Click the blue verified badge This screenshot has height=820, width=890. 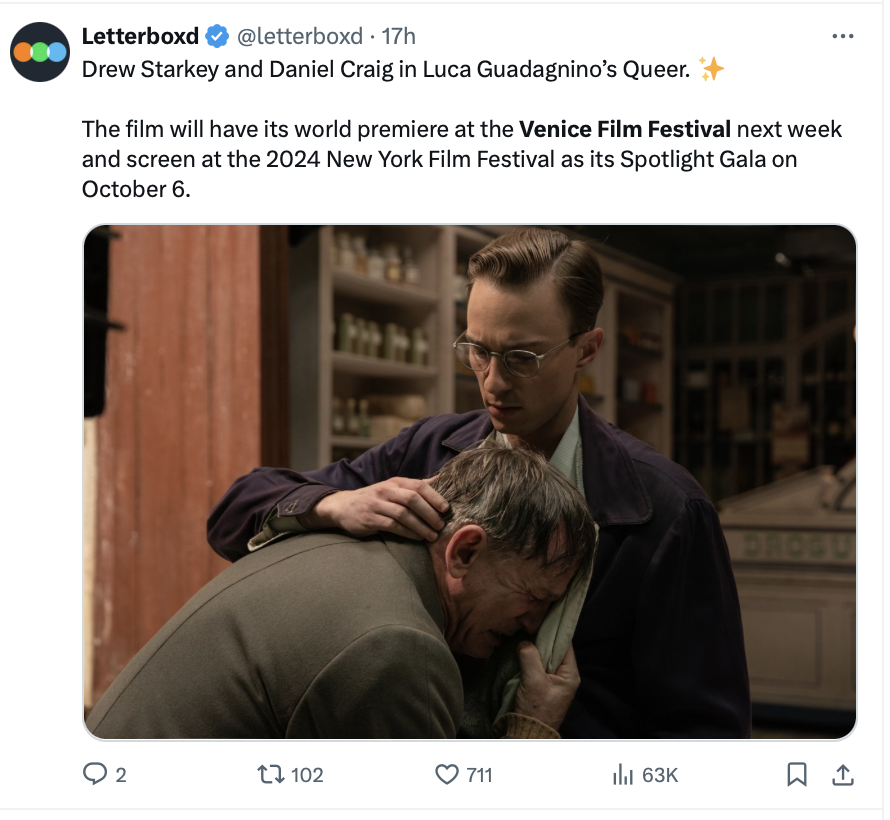coord(217,36)
